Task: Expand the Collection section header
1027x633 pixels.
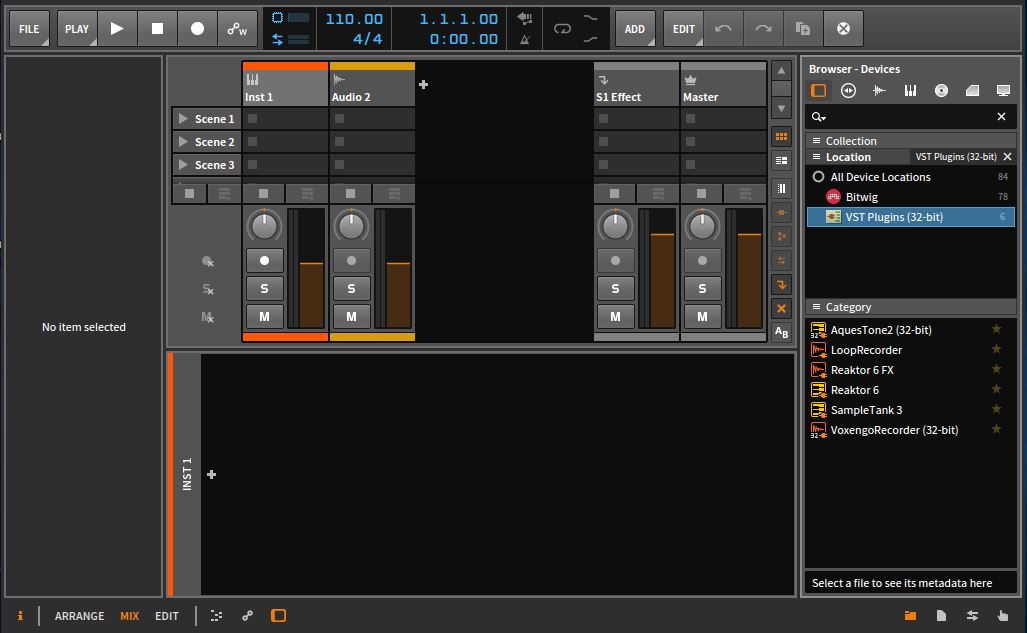Action: tap(910, 141)
